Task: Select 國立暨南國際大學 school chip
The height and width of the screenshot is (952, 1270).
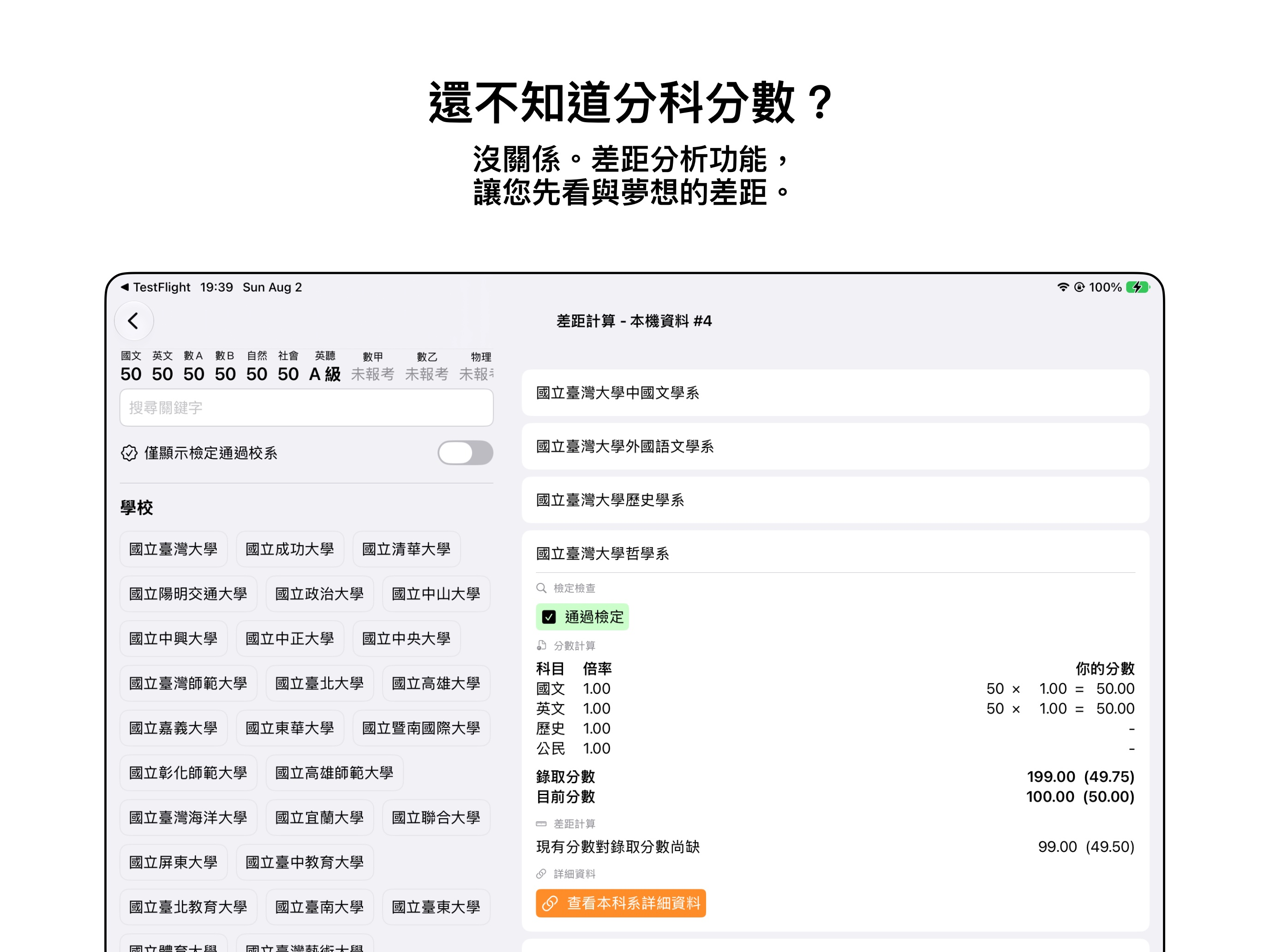Action: coord(421,728)
